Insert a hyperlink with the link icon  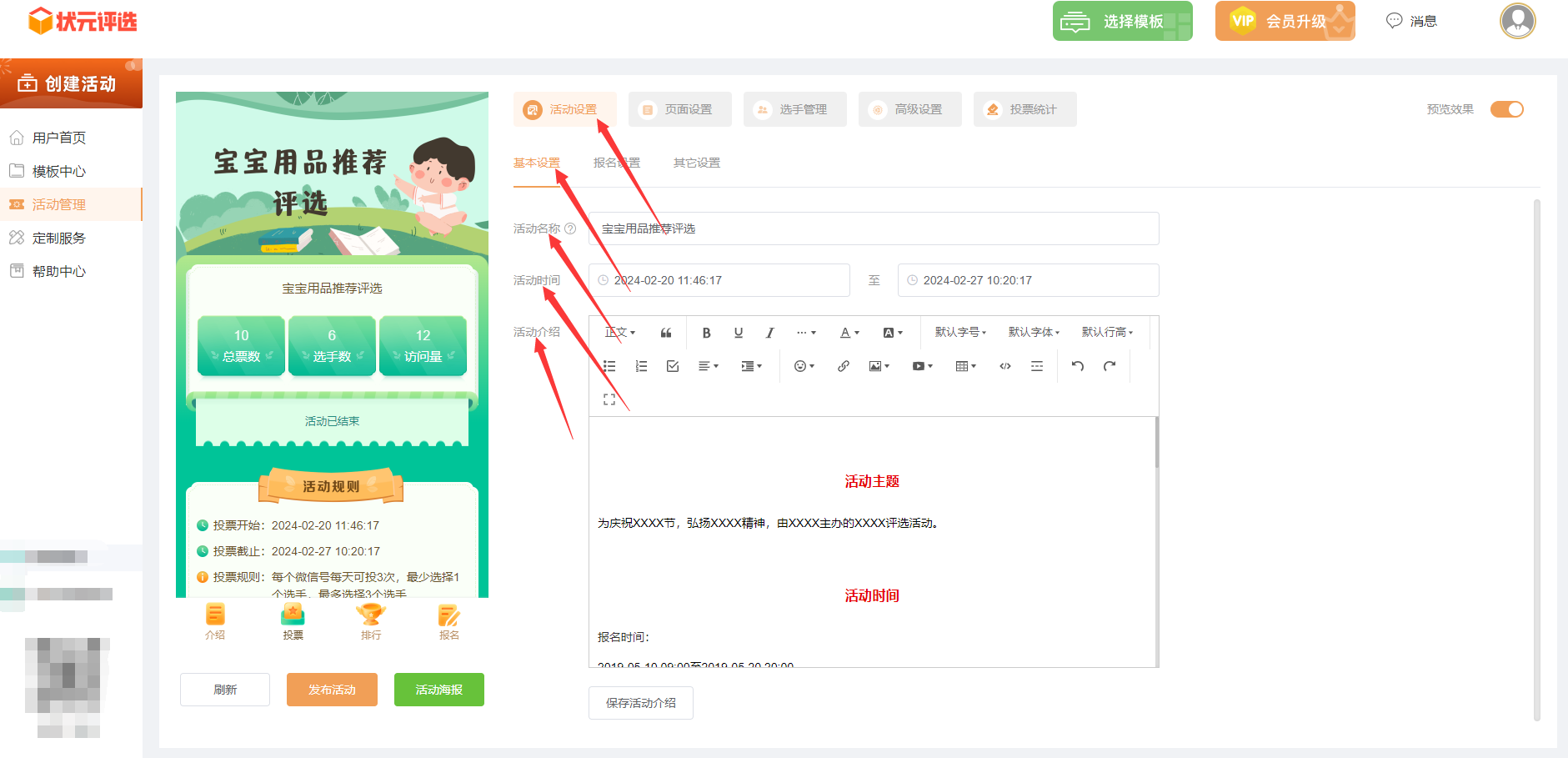pos(843,366)
